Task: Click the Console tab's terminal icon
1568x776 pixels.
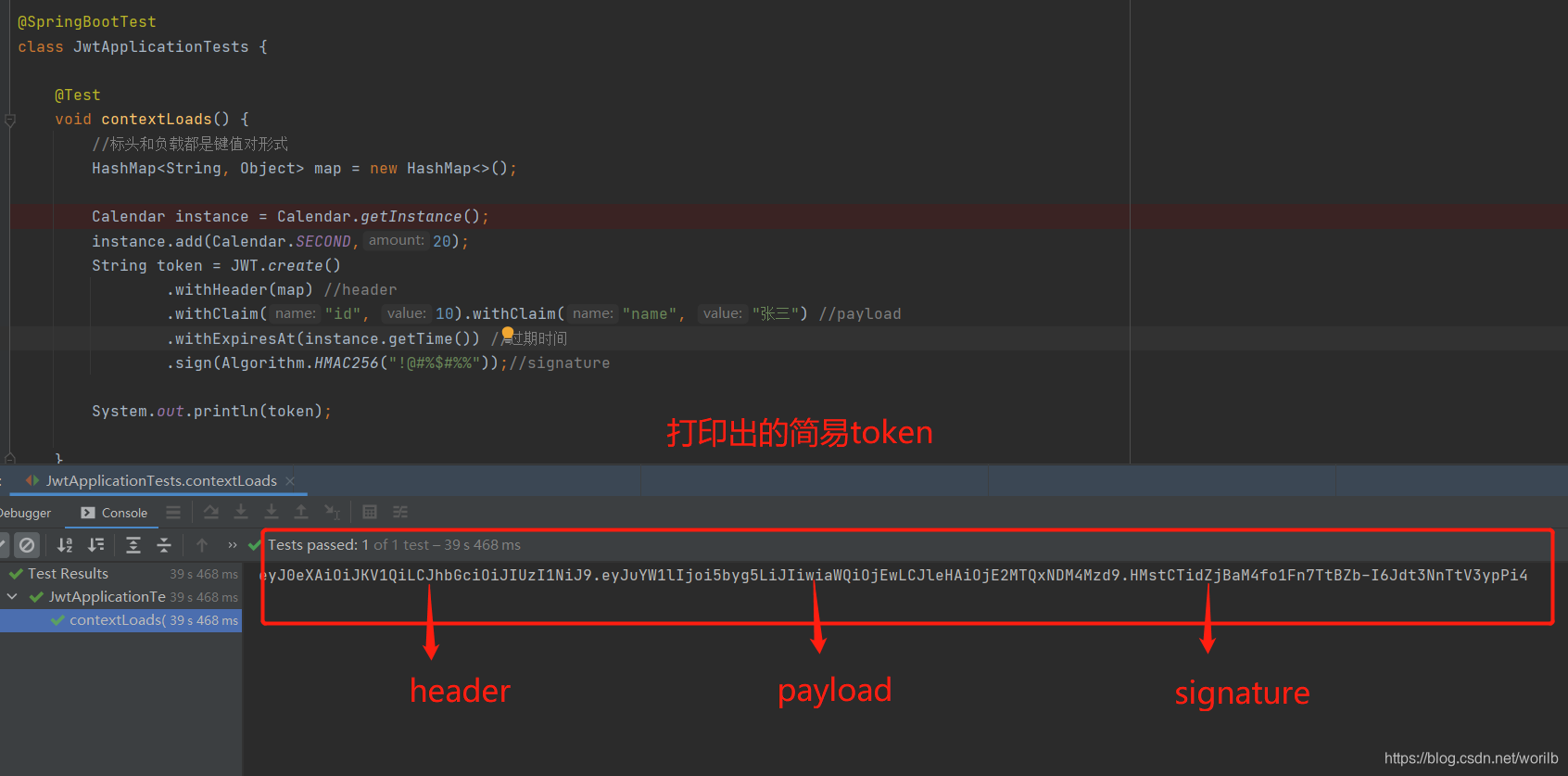Action: [x=88, y=513]
